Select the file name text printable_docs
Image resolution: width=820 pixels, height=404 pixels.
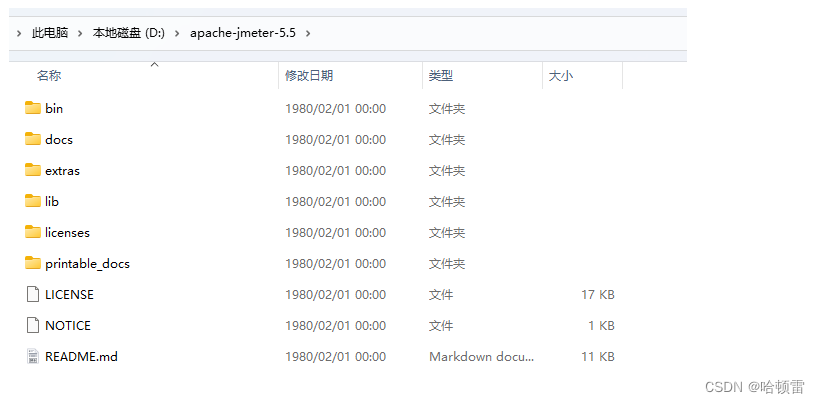(x=87, y=264)
